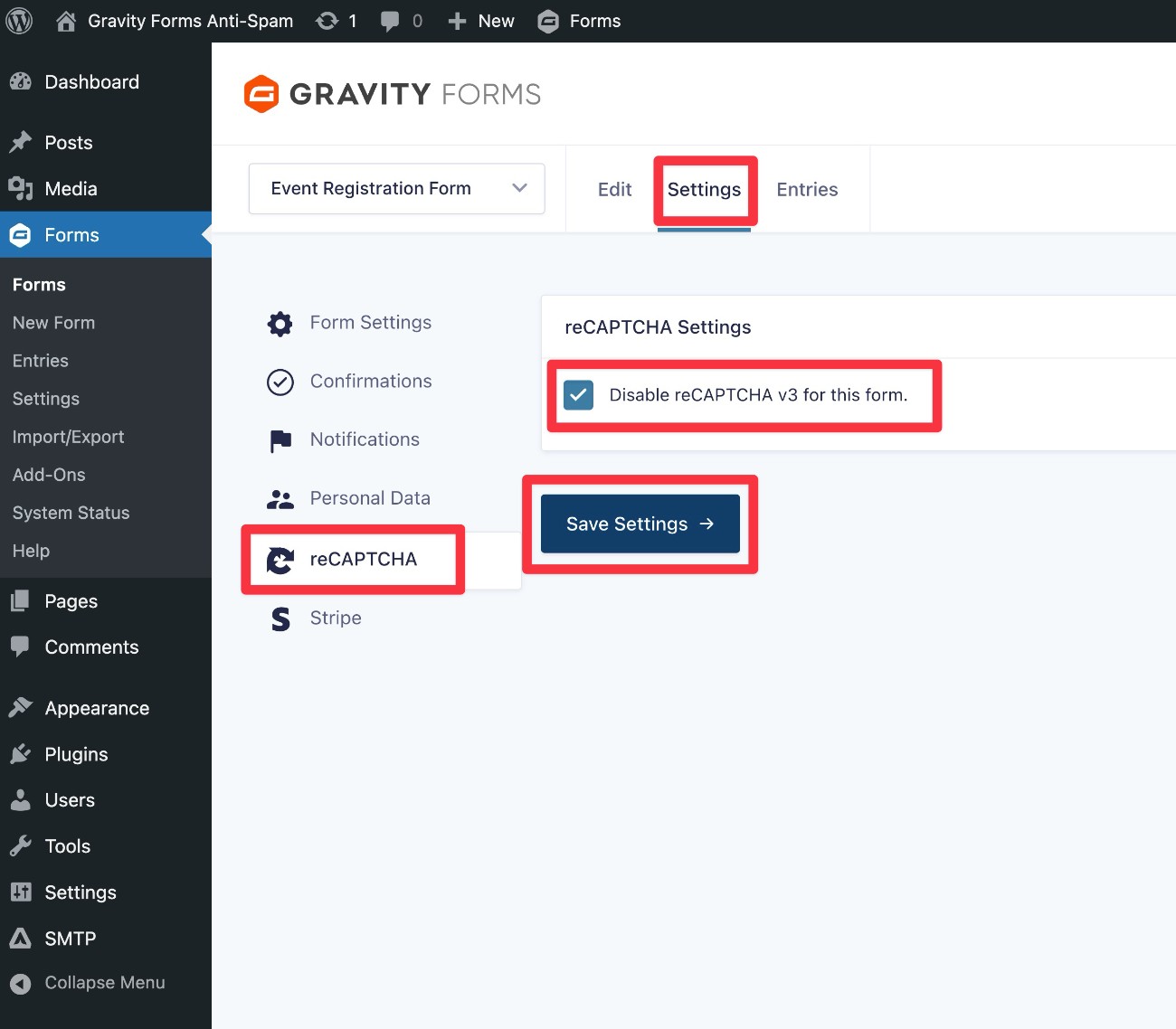Image resolution: width=1176 pixels, height=1029 pixels.
Task: Go to Import/Export in Forms menu
Action: point(68,437)
